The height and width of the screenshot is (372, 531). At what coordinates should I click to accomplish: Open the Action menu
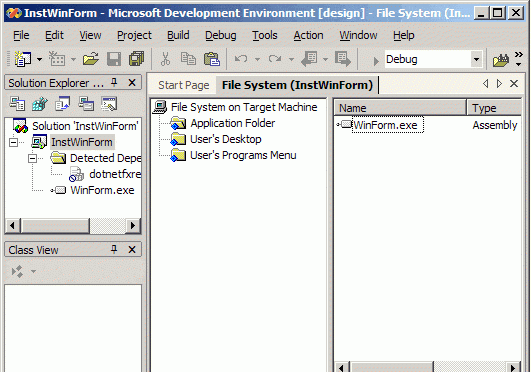tap(308, 35)
